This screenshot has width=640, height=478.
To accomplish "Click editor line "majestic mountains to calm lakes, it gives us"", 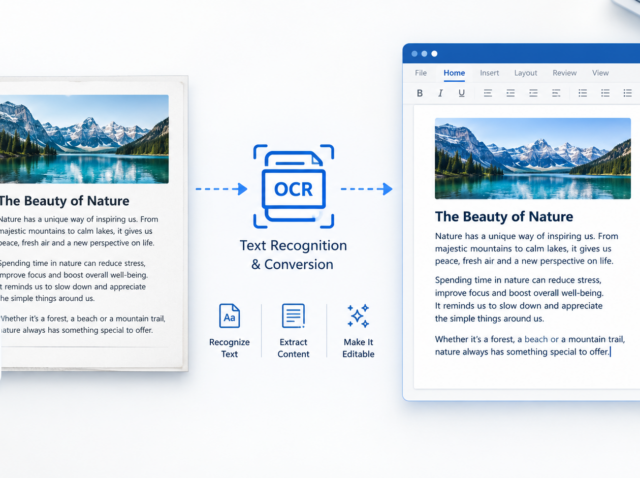I will [x=523, y=249].
